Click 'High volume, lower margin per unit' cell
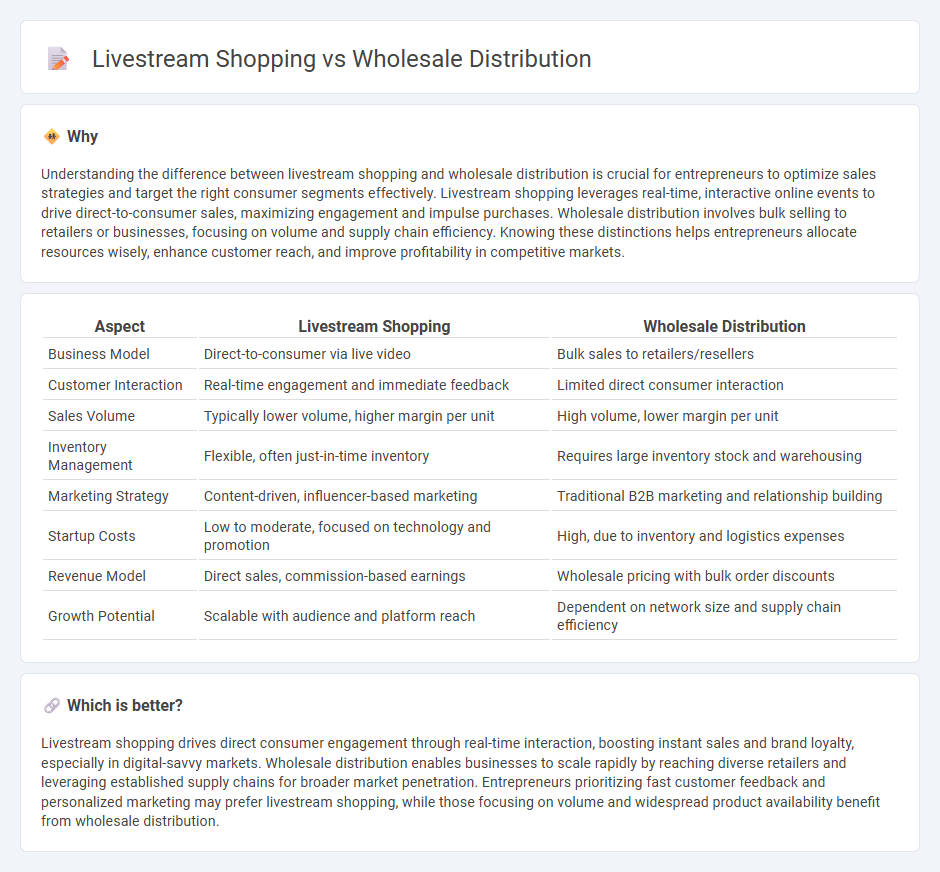940x872 pixels. (x=667, y=417)
